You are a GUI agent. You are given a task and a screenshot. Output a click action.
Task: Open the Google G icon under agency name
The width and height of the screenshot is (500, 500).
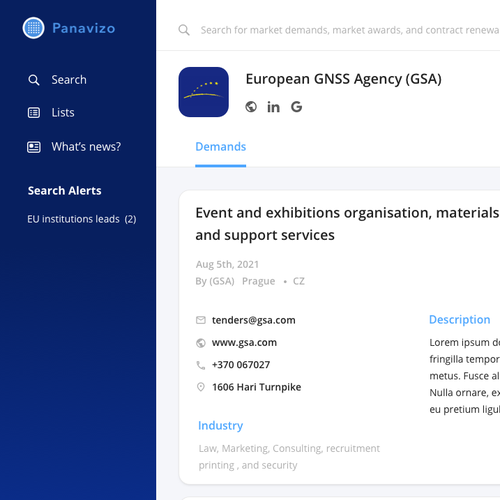[x=296, y=107]
